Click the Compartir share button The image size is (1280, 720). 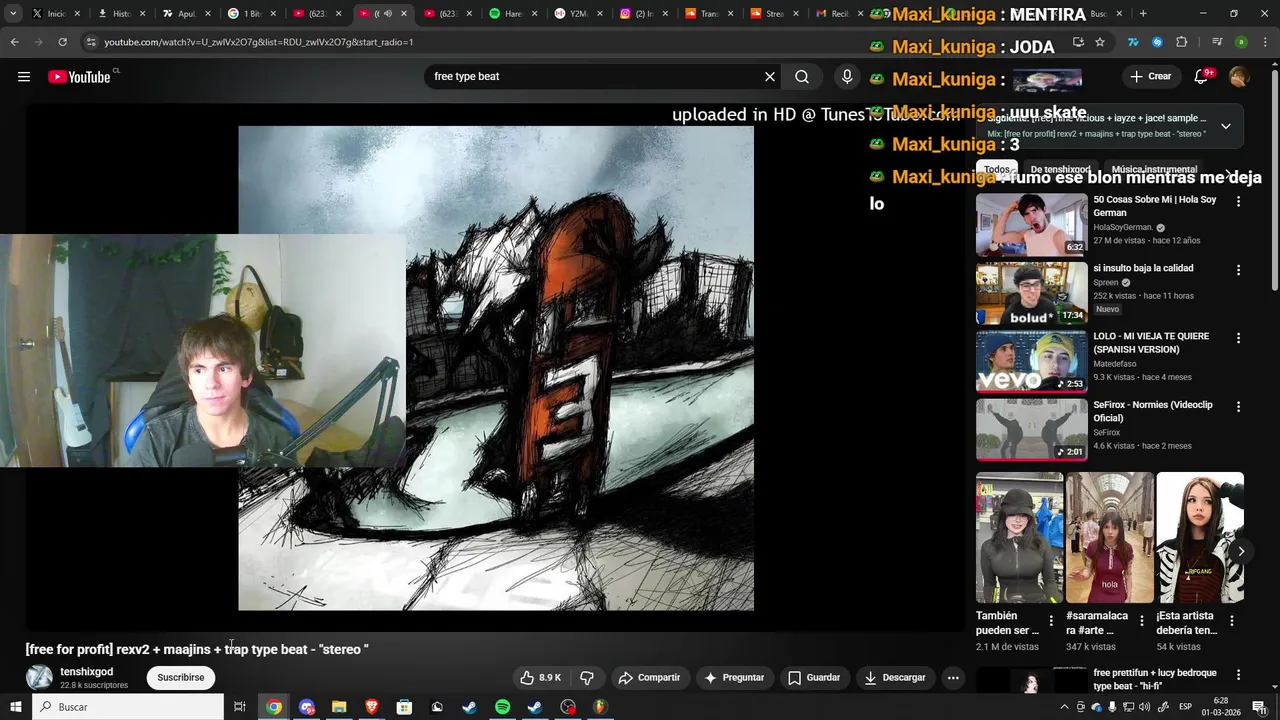tap(648, 678)
